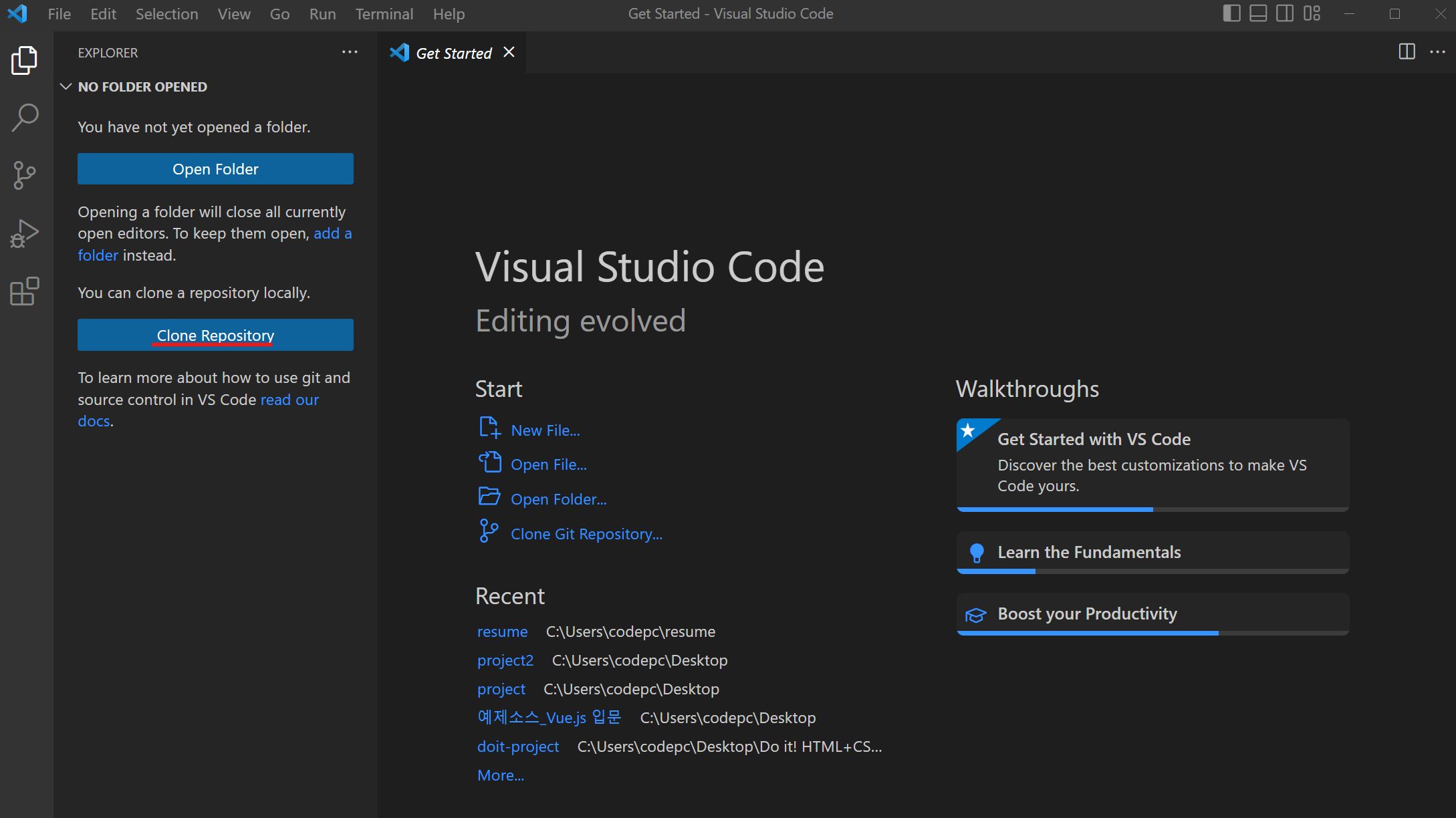The height and width of the screenshot is (818, 1456).
Task: Toggle the Secondary Side Bar visibility
Action: click(1285, 13)
